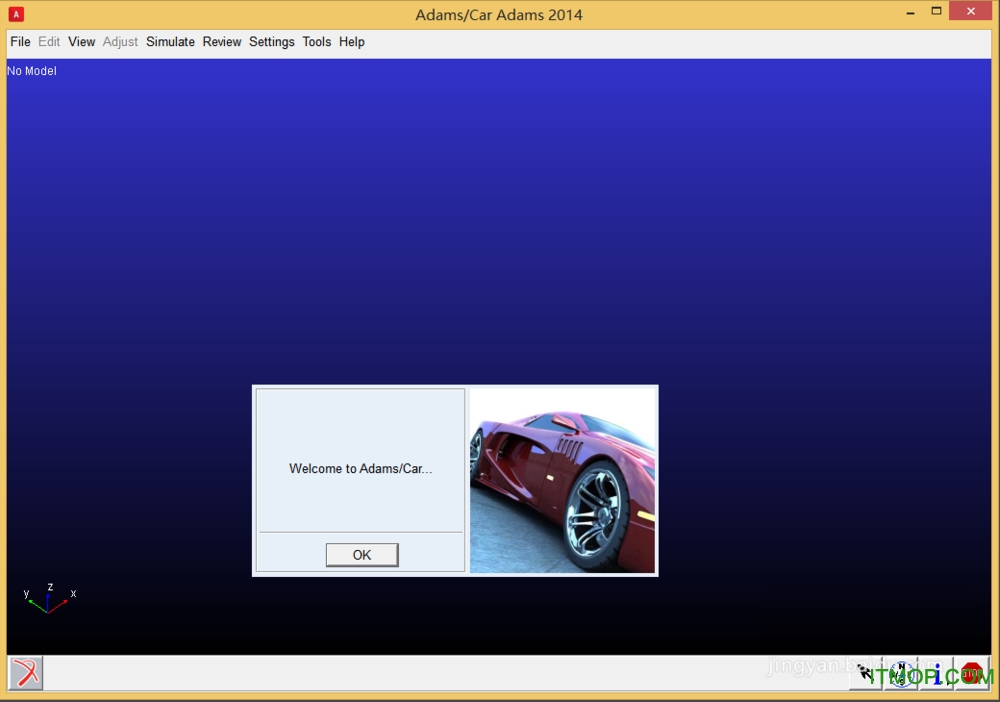Click the red Adams app icon in title bar

click(16, 14)
